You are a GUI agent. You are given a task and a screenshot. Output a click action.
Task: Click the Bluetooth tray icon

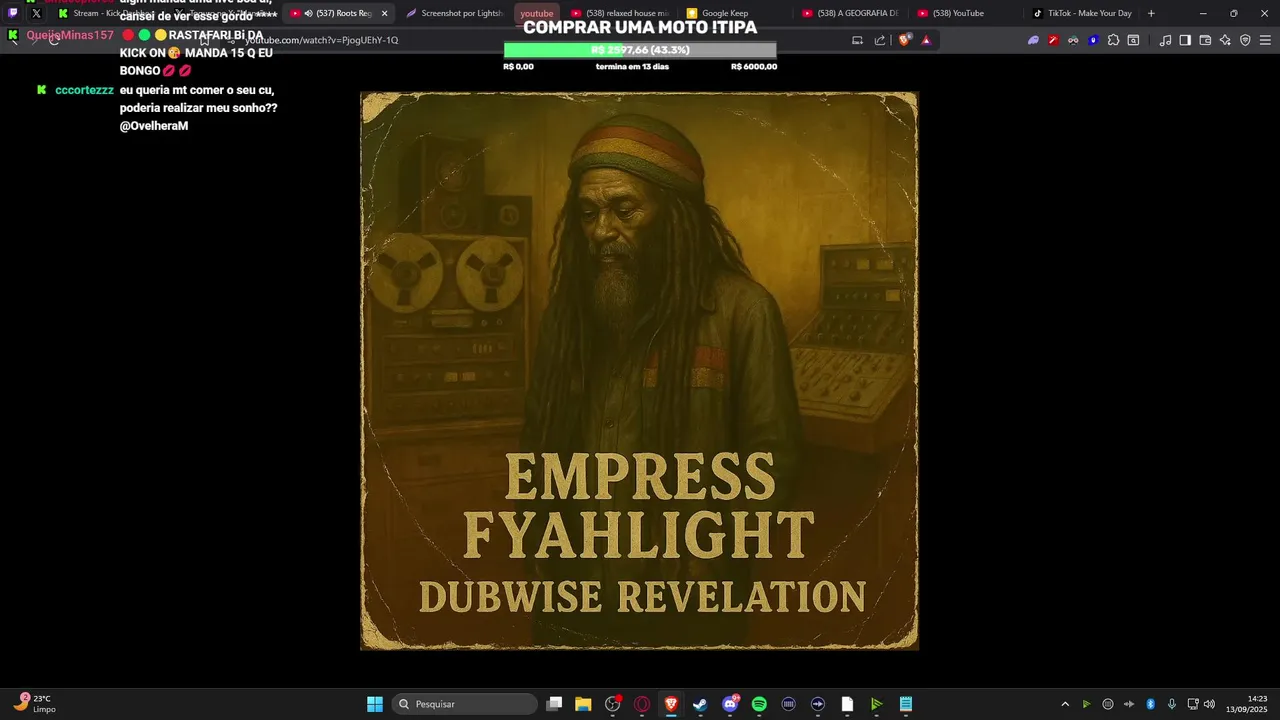click(1150, 704)
